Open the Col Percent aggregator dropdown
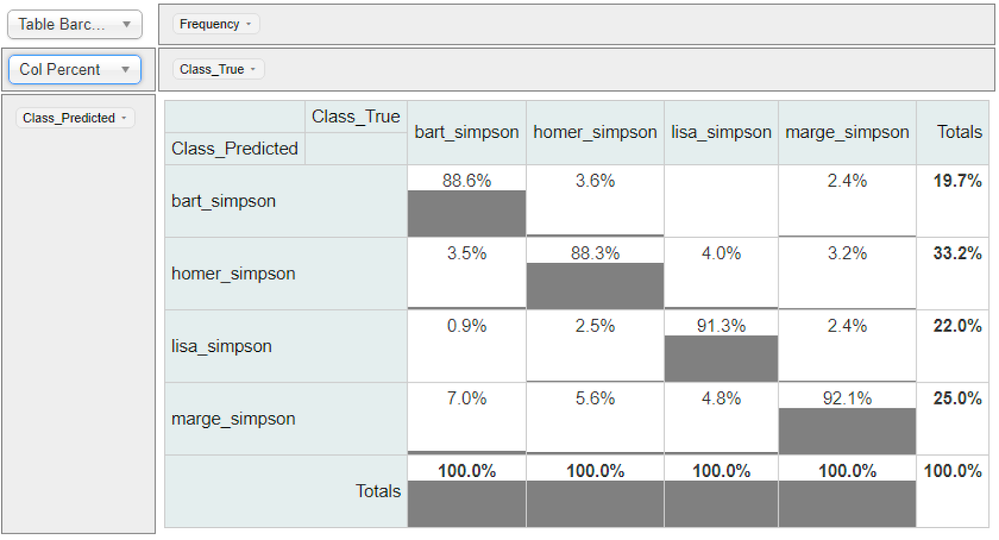 [x=75, y=69]
